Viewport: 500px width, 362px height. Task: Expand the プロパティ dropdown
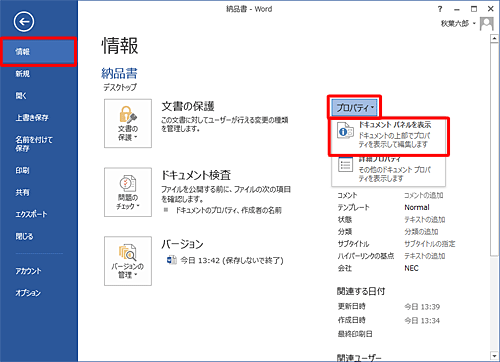[x=355, y=108]
